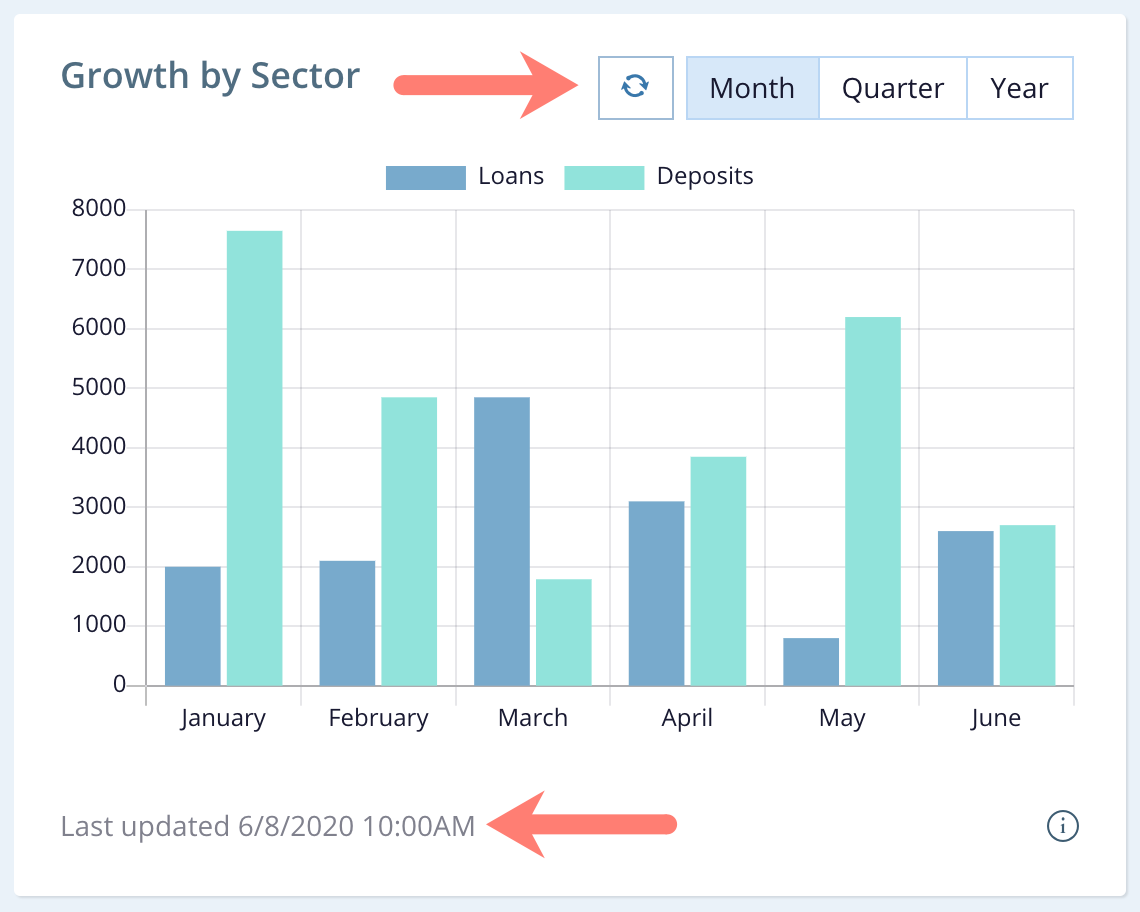
Task: Switch to the Year view
Action: tap(1019, 88)
